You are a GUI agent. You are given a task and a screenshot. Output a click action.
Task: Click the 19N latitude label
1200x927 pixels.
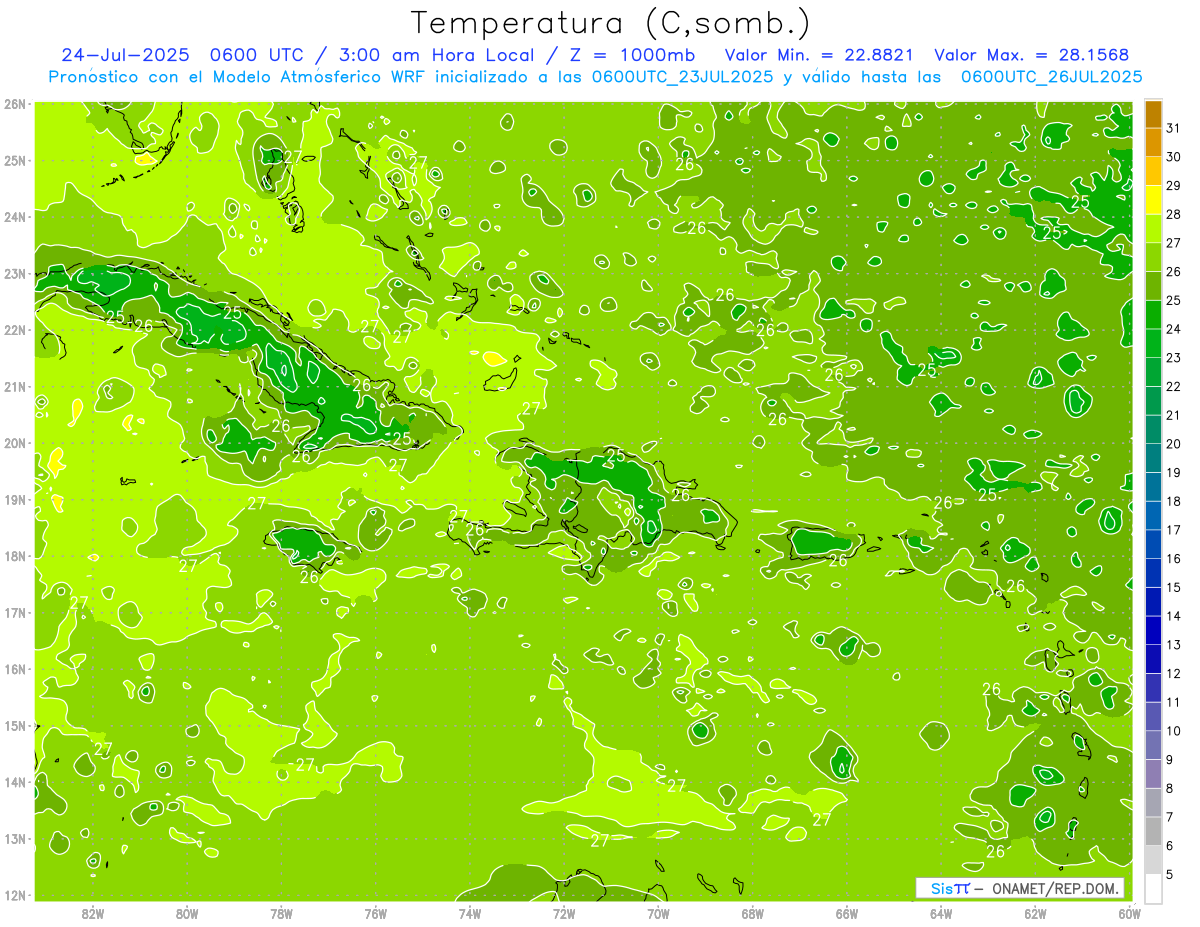tap(15, 499)
